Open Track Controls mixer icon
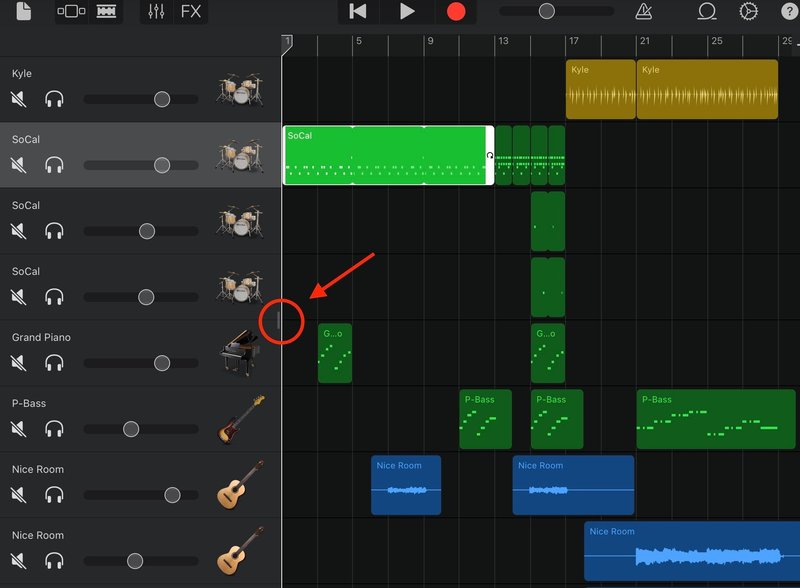This screenshot has width=800, height=588. pos(156,11)
